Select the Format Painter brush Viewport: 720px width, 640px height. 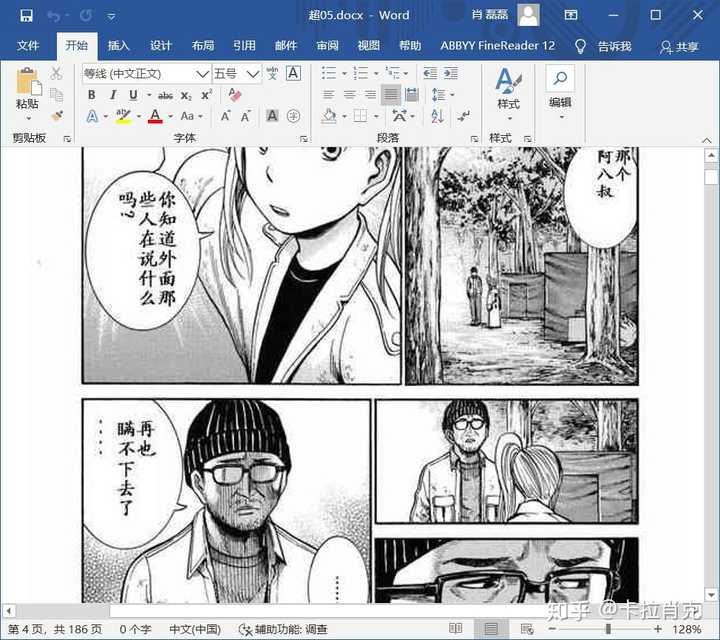[57, 116]
